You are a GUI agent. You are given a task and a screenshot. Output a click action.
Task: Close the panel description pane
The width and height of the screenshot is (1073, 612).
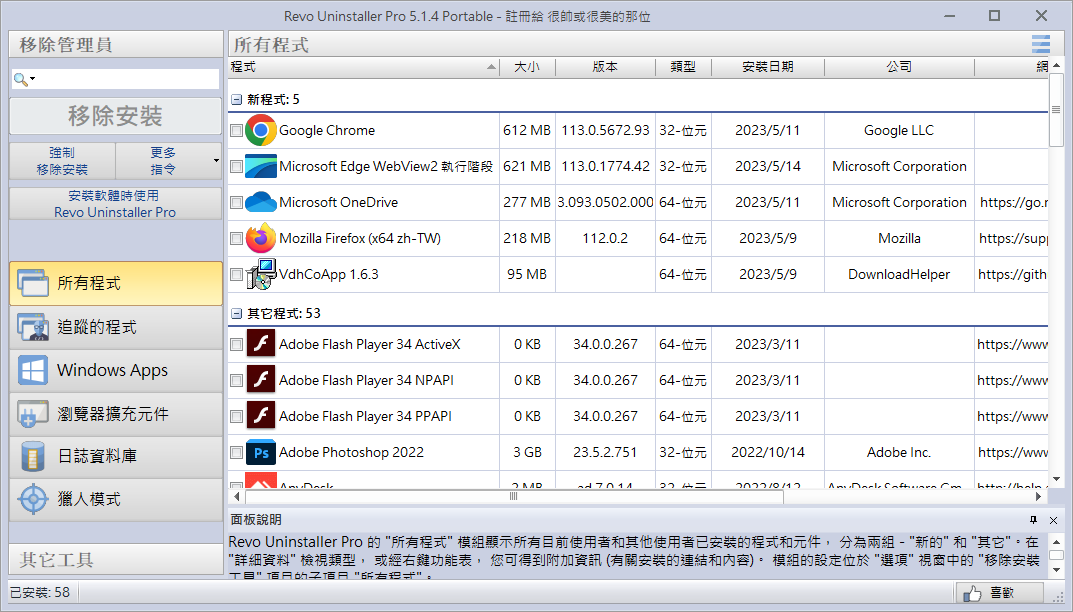pos(1053,520)
